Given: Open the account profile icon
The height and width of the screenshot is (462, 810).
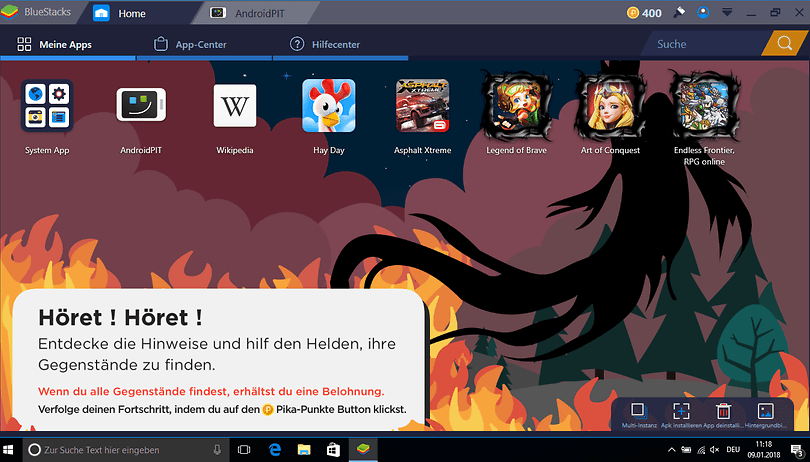Looking at the screenshot, I should (x=703, y=12).
